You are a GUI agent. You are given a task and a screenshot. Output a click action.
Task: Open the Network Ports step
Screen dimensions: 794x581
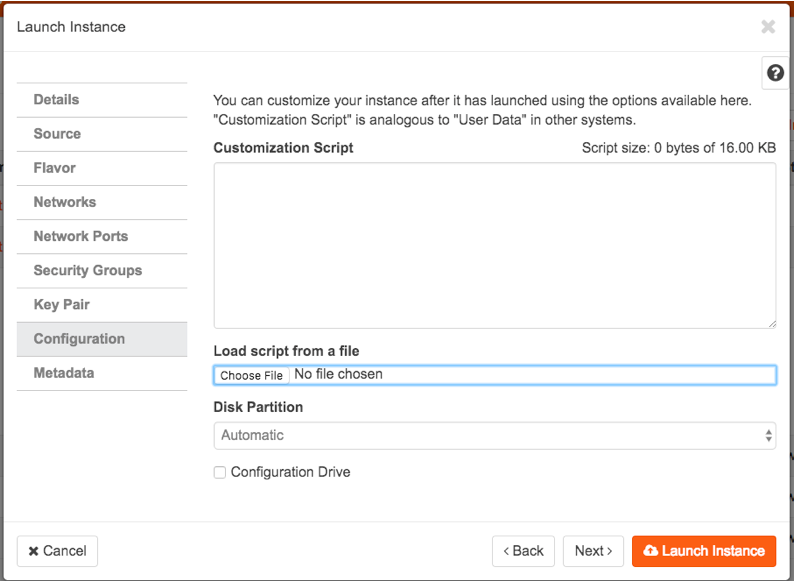click(x=81, y=236)
